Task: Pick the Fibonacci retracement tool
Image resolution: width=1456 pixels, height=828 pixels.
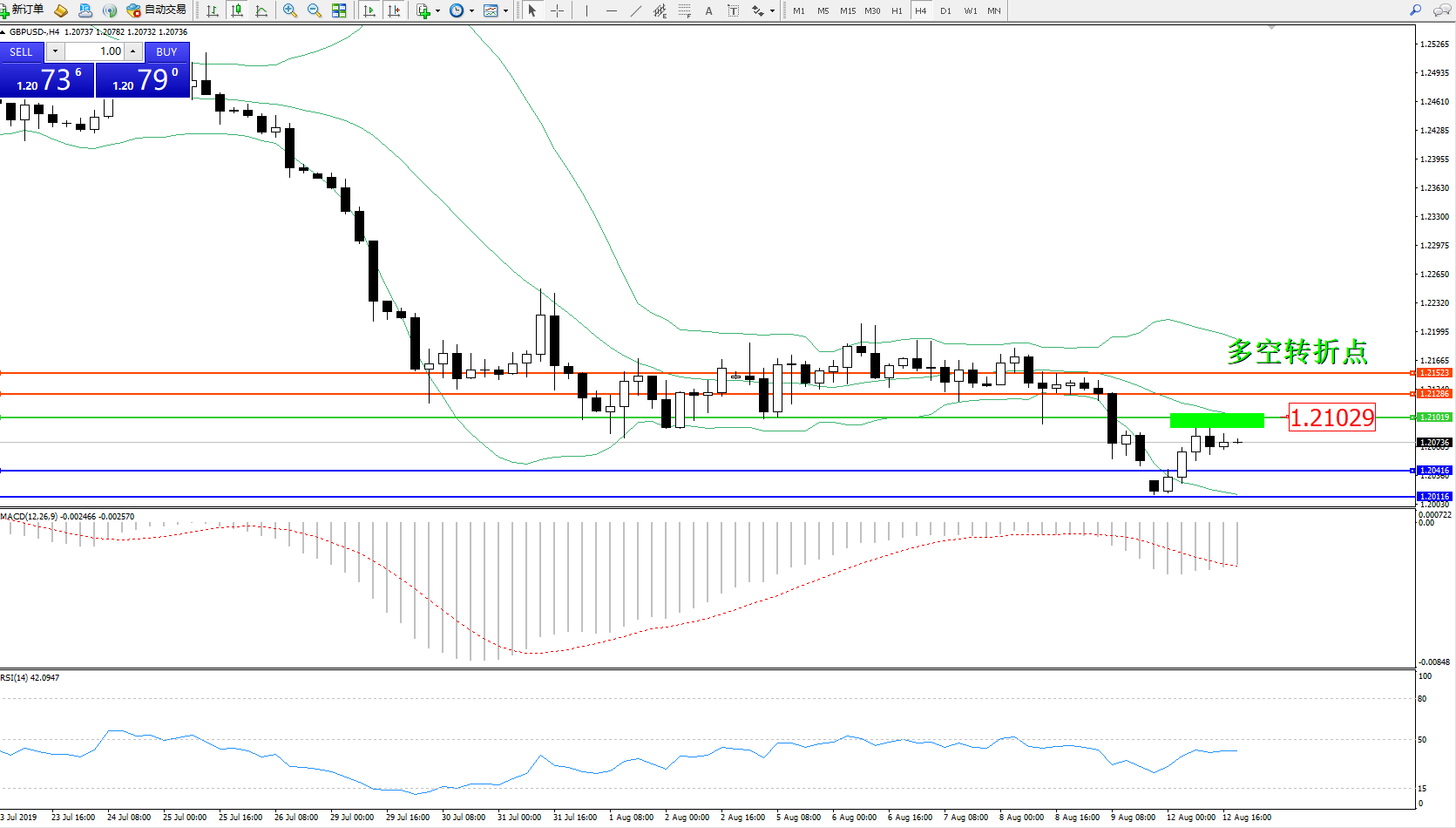Action: pos(684,10)
